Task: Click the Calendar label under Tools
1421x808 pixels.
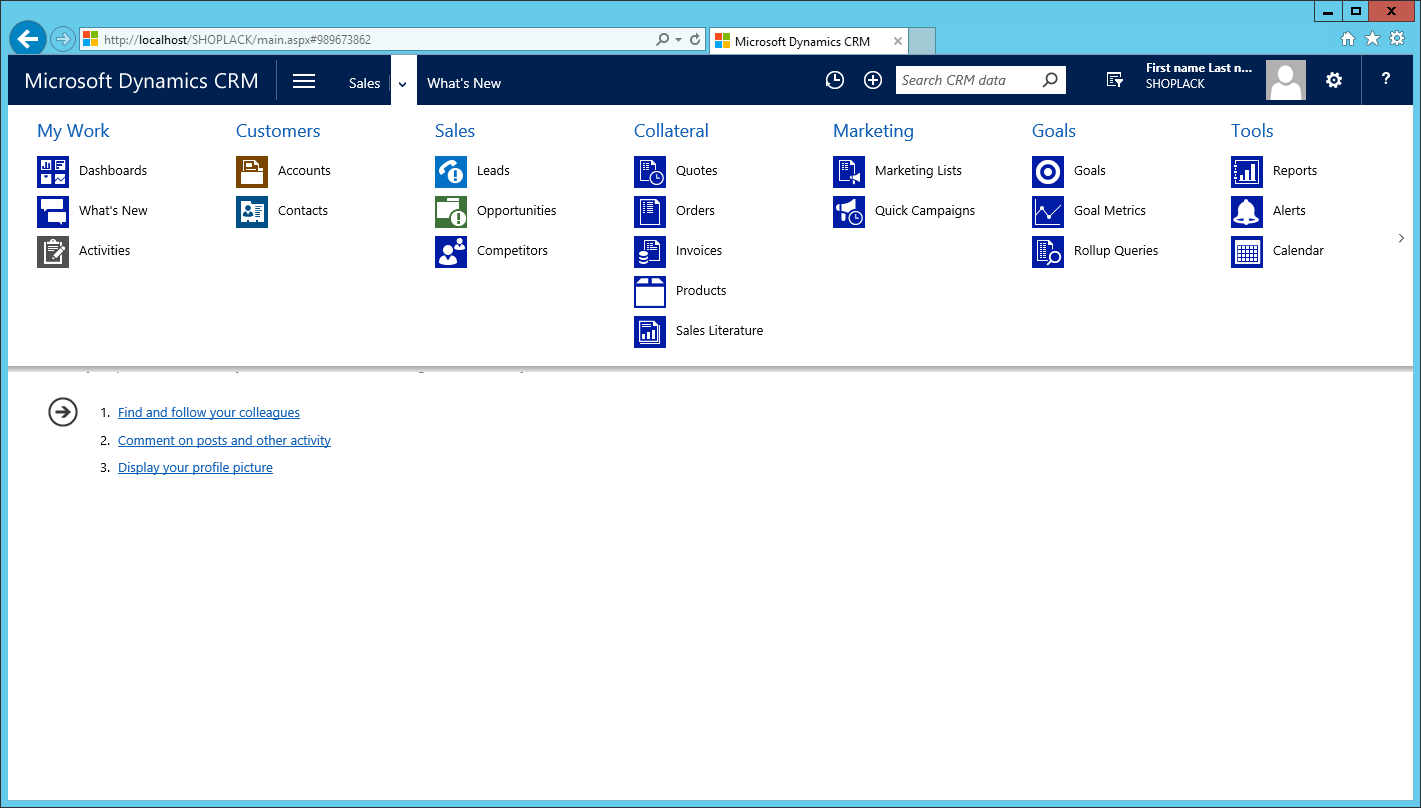Action: tap(1298, 251)
